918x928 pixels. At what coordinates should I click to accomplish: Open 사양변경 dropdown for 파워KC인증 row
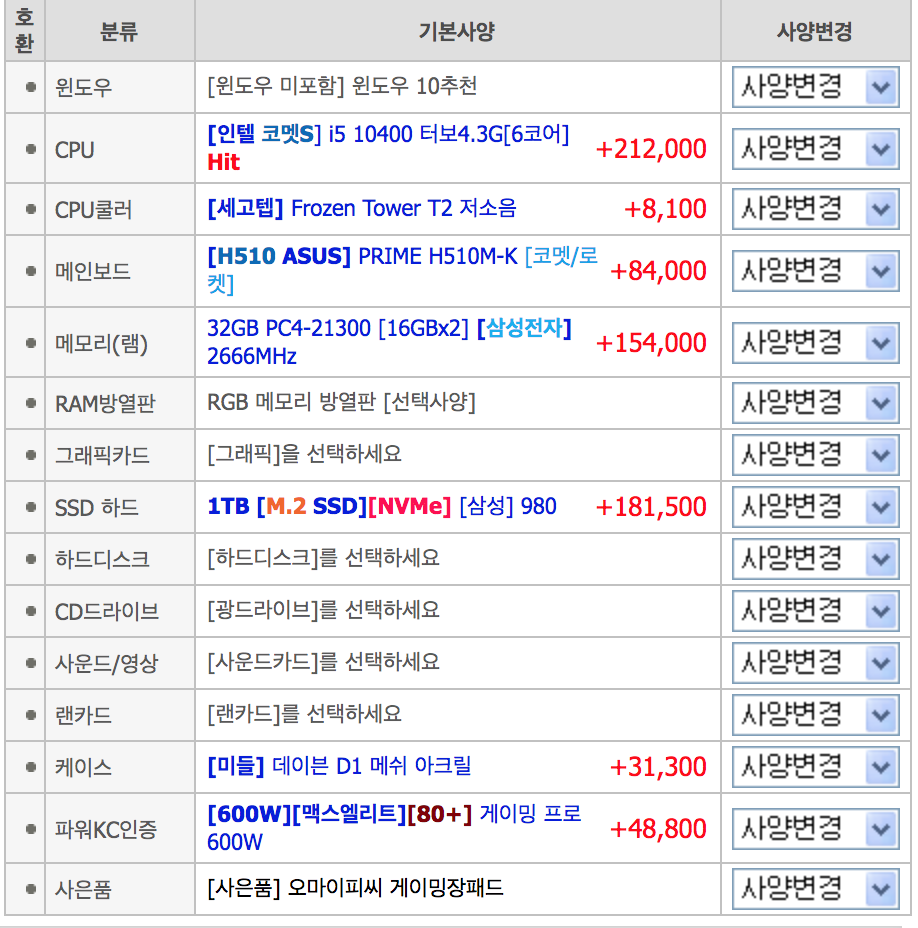click(816, 828)
